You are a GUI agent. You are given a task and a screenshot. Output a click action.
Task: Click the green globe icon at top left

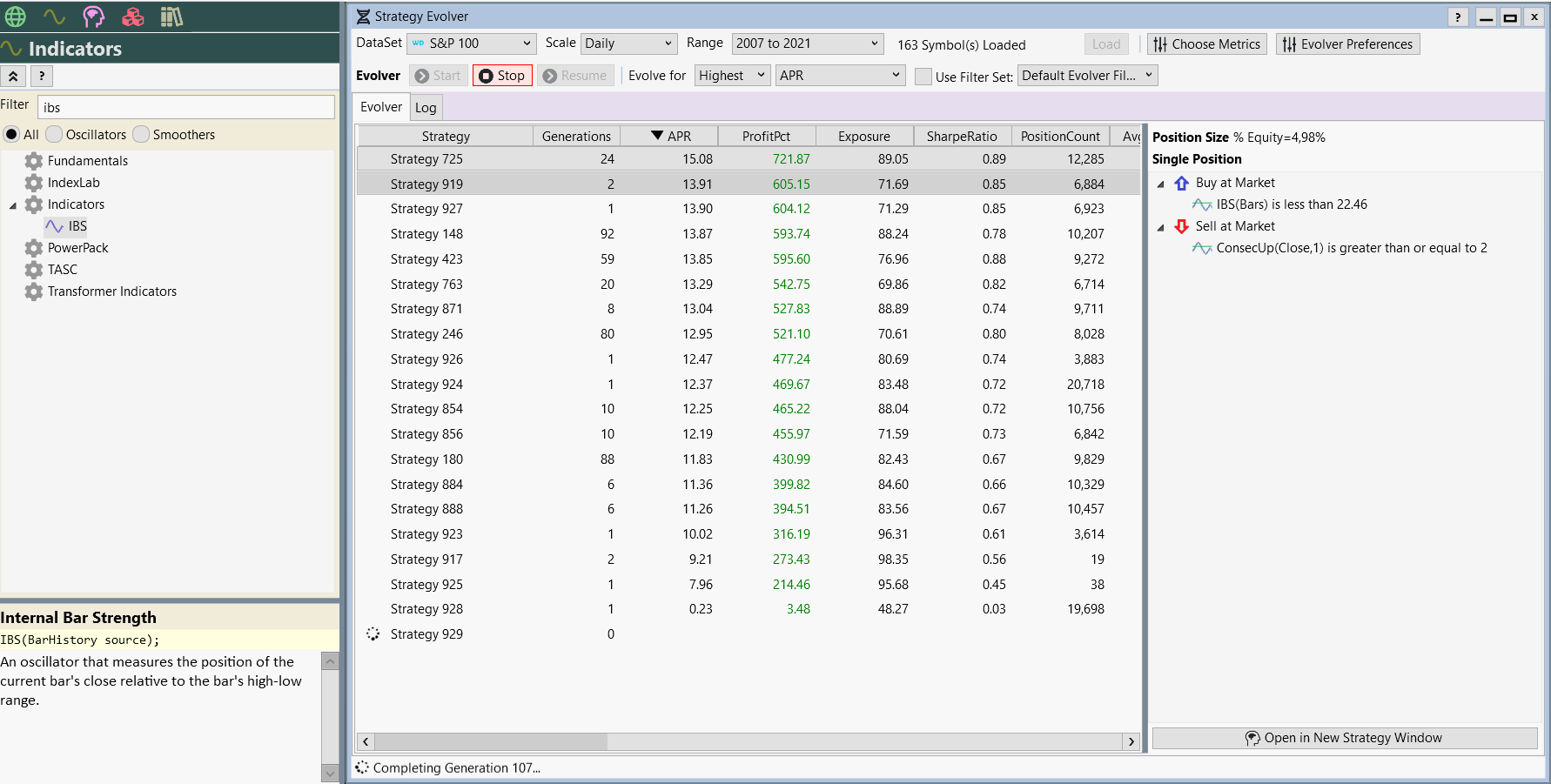[x=15, y=17]
